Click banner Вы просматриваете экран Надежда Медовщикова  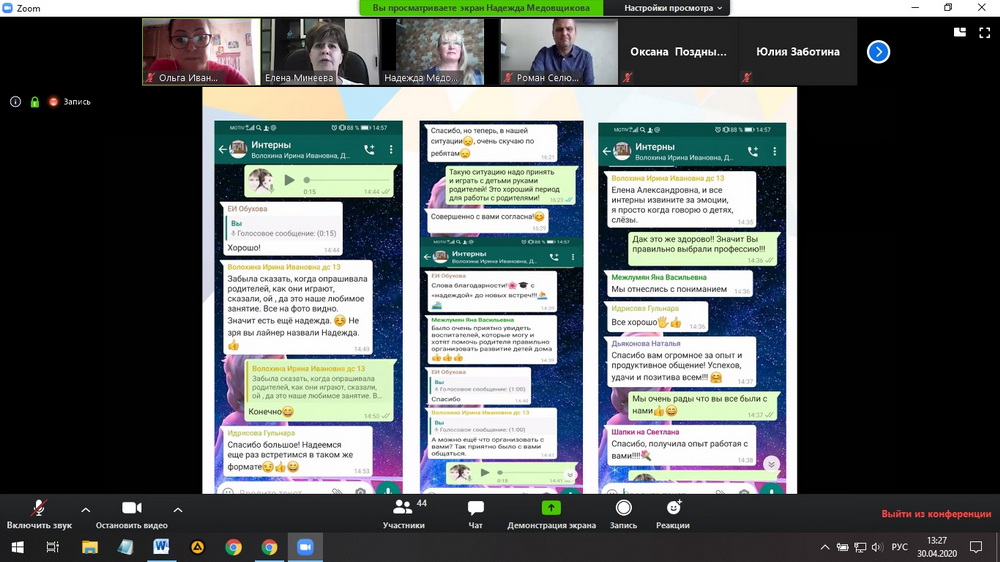[x=481, y=8]
